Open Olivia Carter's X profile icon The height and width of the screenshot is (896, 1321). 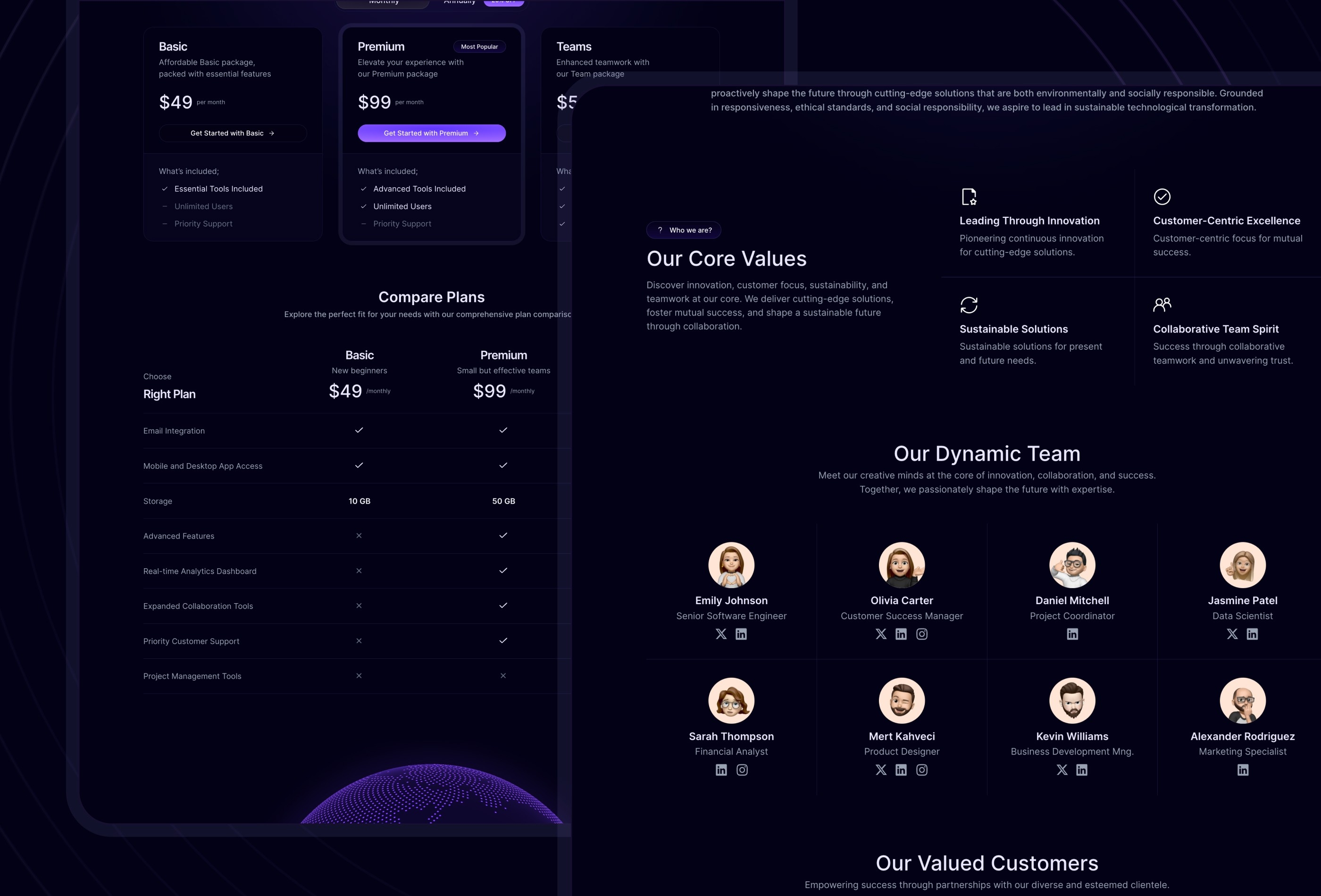click(881, 634)
